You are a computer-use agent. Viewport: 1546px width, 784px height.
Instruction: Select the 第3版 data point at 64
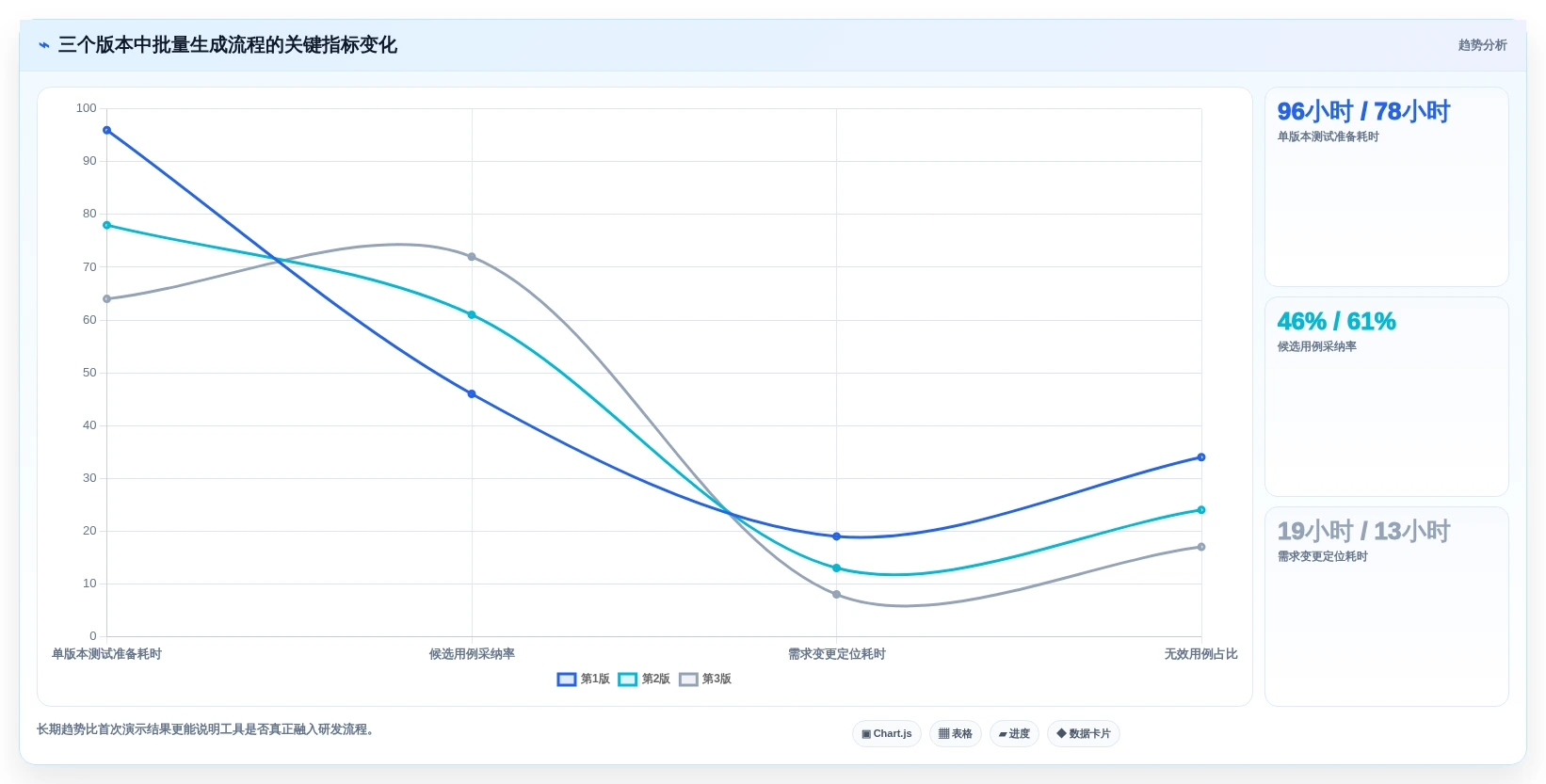pos(107,299)
